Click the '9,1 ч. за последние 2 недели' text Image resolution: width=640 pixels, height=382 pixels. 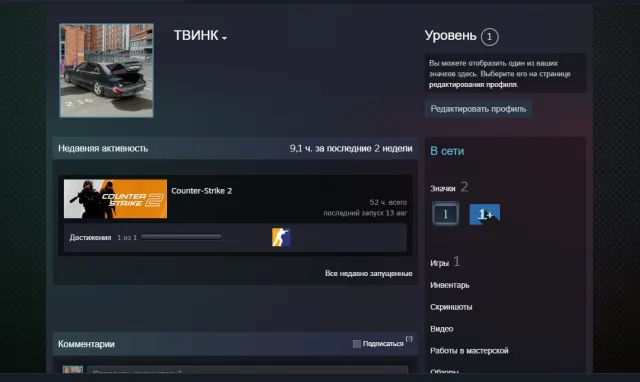(351, 148)
